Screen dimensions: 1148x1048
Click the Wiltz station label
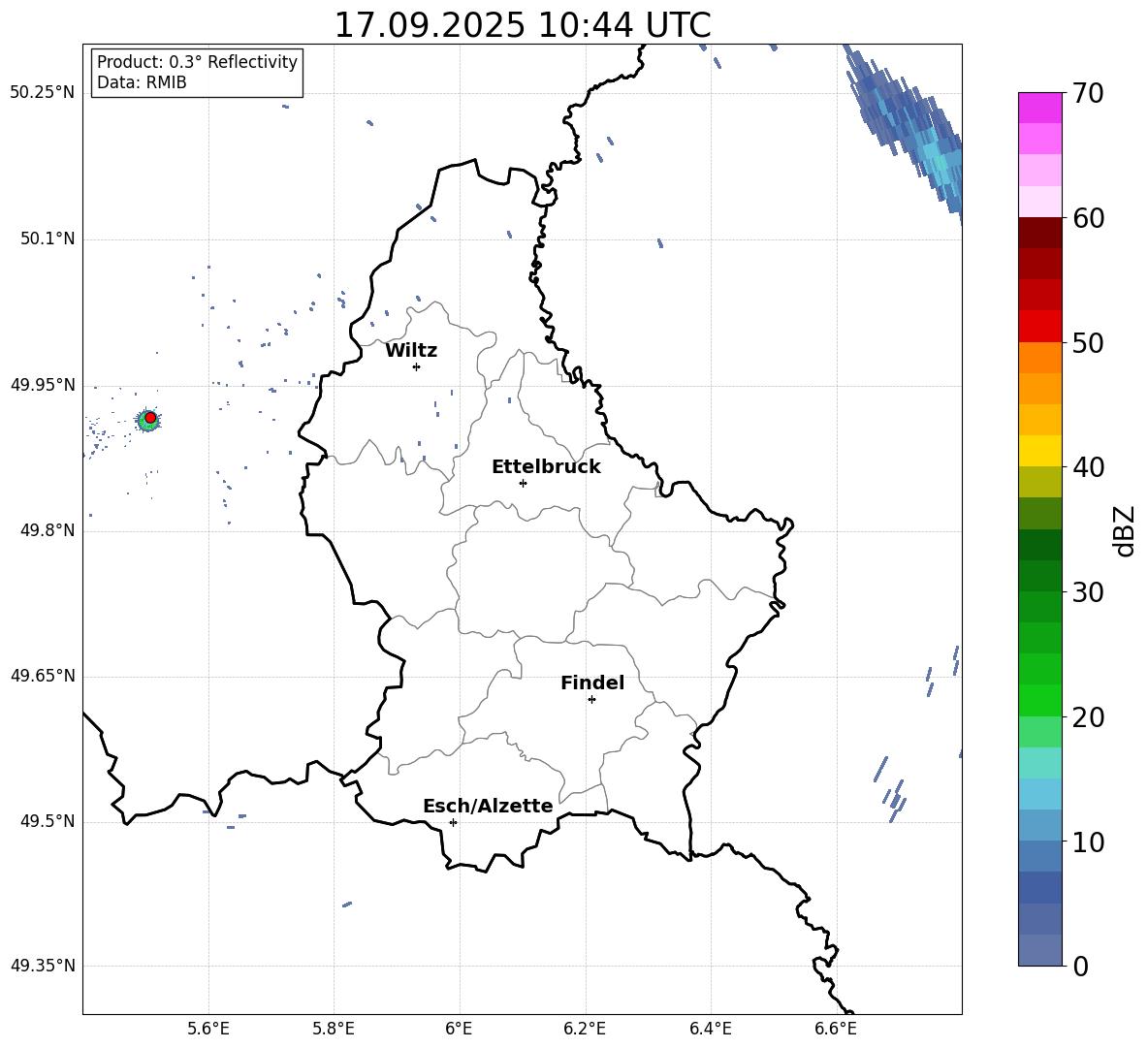[411, 351]
